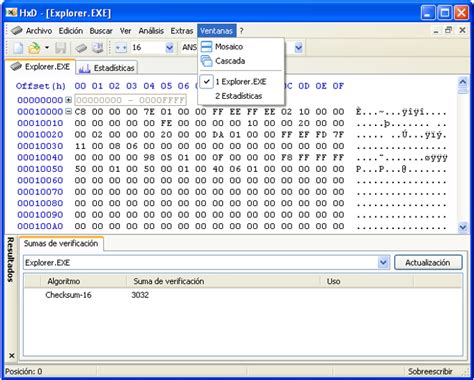474x380 pixels.
Task: Open the dropdown arrow right of Ventanas menu
Action: [x=299, y=48]
